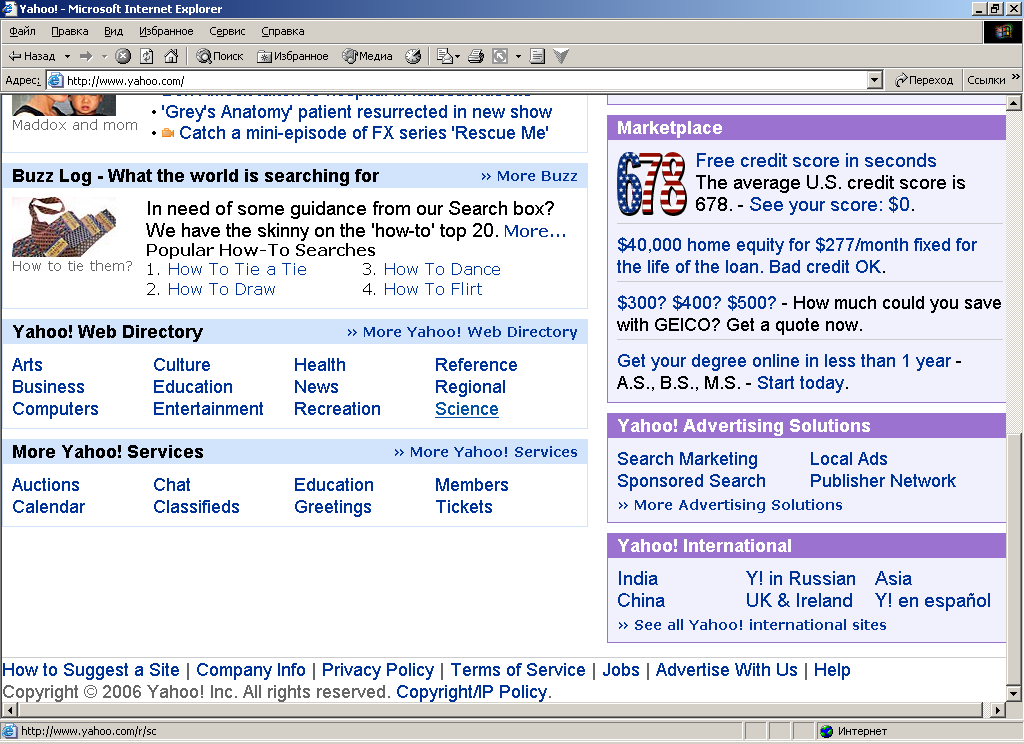Click the horizontal scrollbar left arrow
The height and width of the screenshot is (744, 1024).
(10, 710)
